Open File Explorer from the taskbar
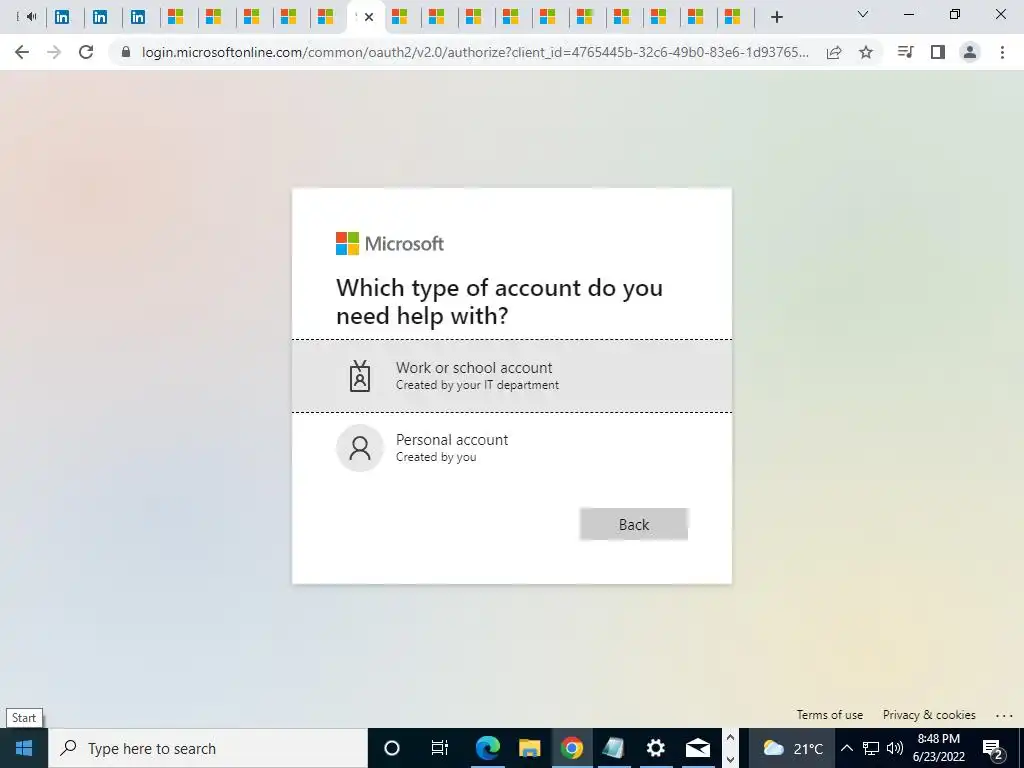The image size is (1024, 768). [530, 748]
